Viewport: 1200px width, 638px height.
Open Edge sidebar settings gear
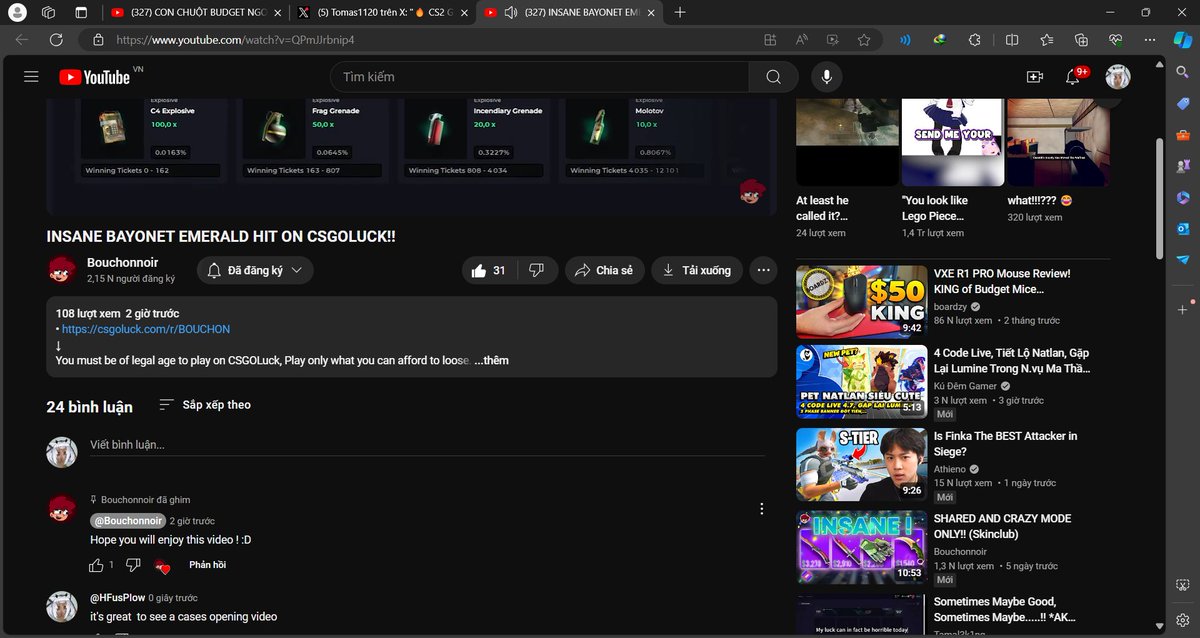coord(1182,619)
